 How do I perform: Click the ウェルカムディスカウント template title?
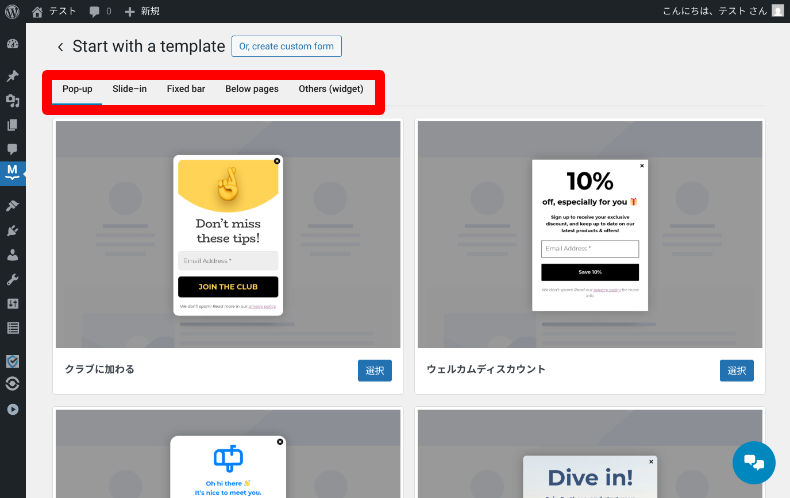tap(486, 369)
